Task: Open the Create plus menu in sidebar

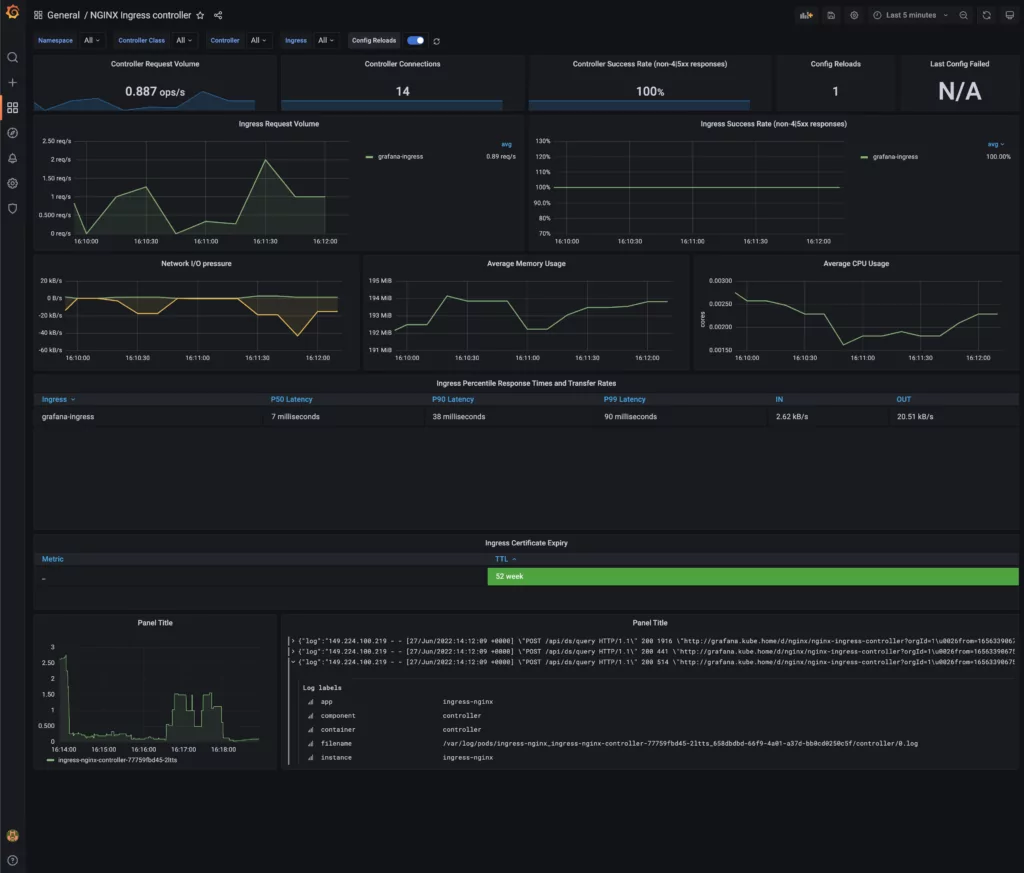Action: click(x=12, y=82)
